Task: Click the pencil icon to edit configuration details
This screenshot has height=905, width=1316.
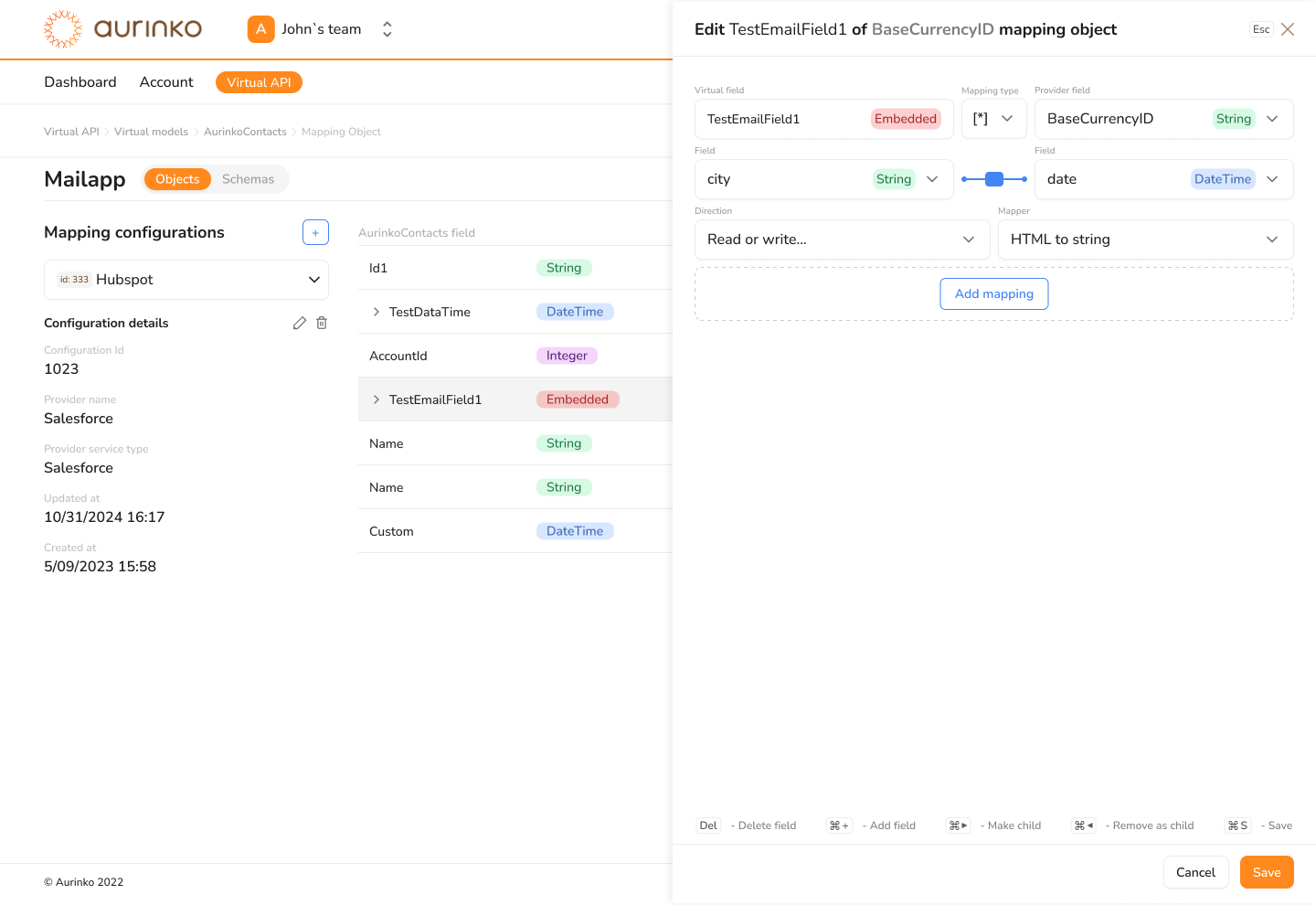Action: click(x=299, y=323)
